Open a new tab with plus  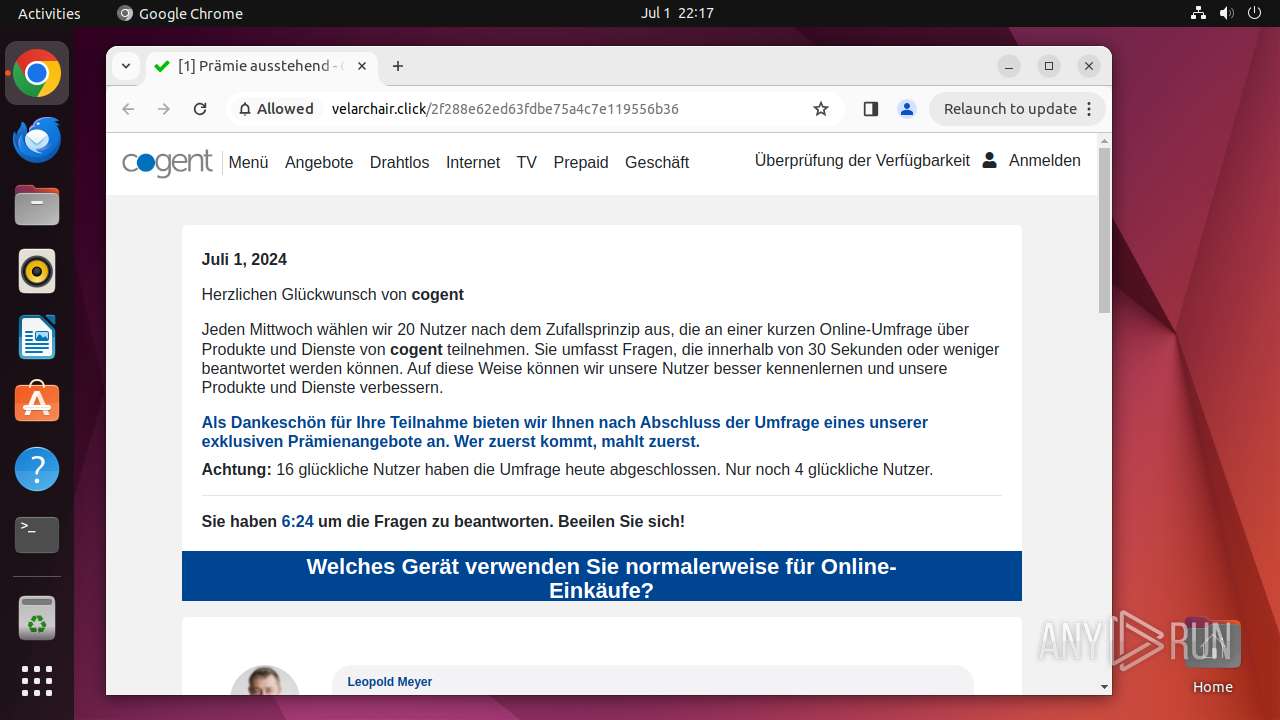pyautogui.click(x=398, y=66)
